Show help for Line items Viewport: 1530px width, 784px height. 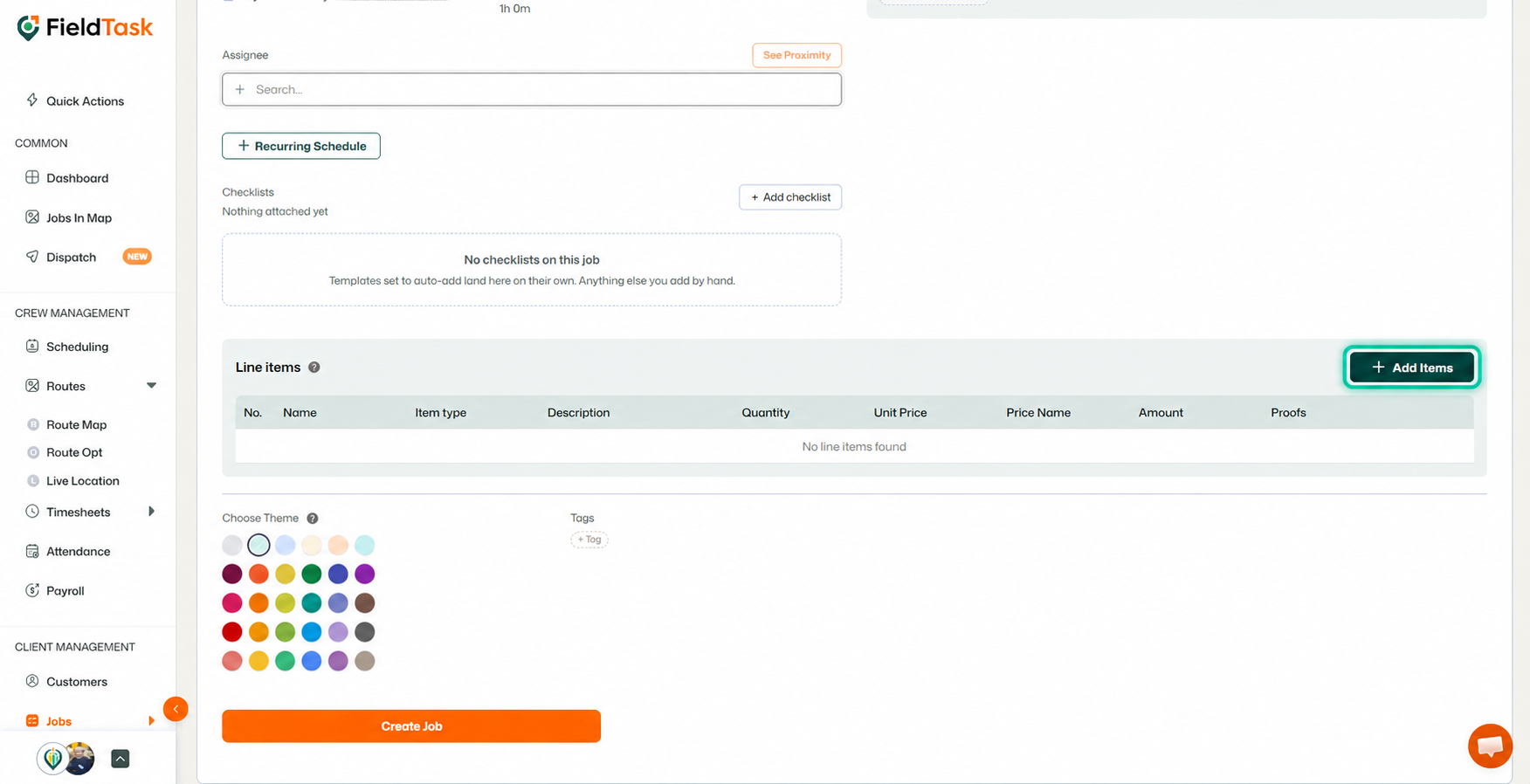pos(314,368)
